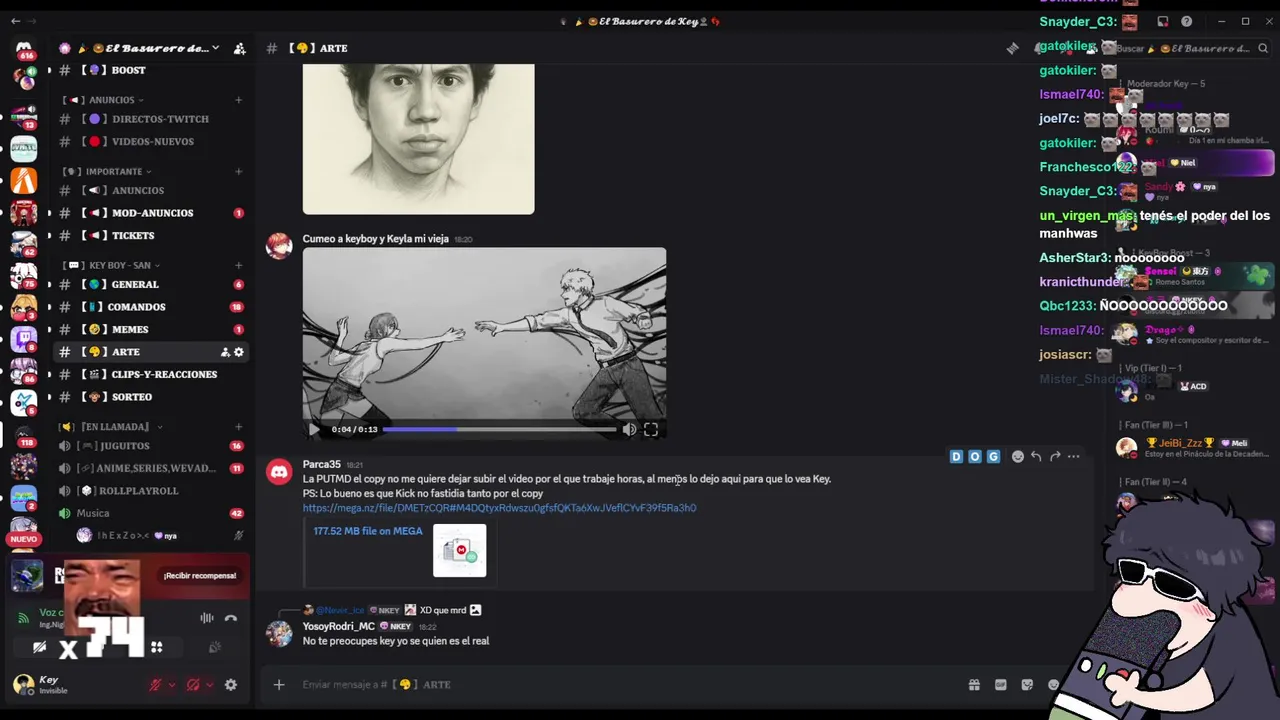The height and width of the screenshot is (720, 1280).
Task: Toggle video volume speaker icon
Action: click(x=629, y=430)
